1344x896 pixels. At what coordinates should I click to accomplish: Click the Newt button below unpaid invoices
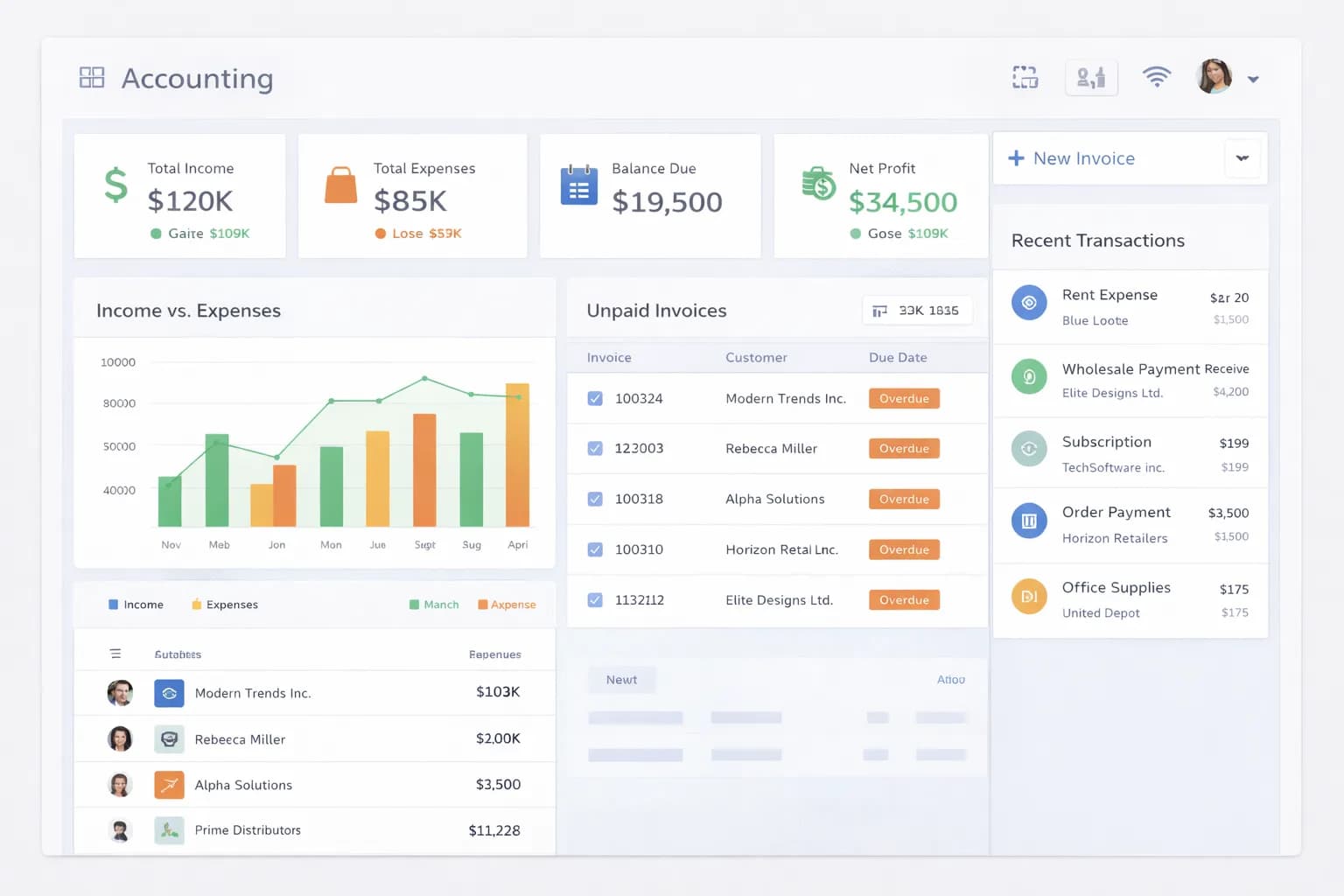[x=621, y=679]
